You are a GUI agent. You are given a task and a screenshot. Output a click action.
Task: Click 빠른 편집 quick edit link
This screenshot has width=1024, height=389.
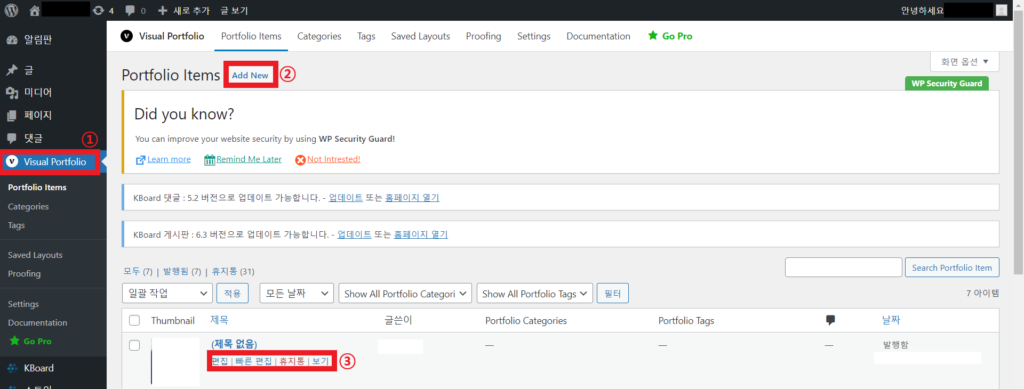tap(253, 361)
